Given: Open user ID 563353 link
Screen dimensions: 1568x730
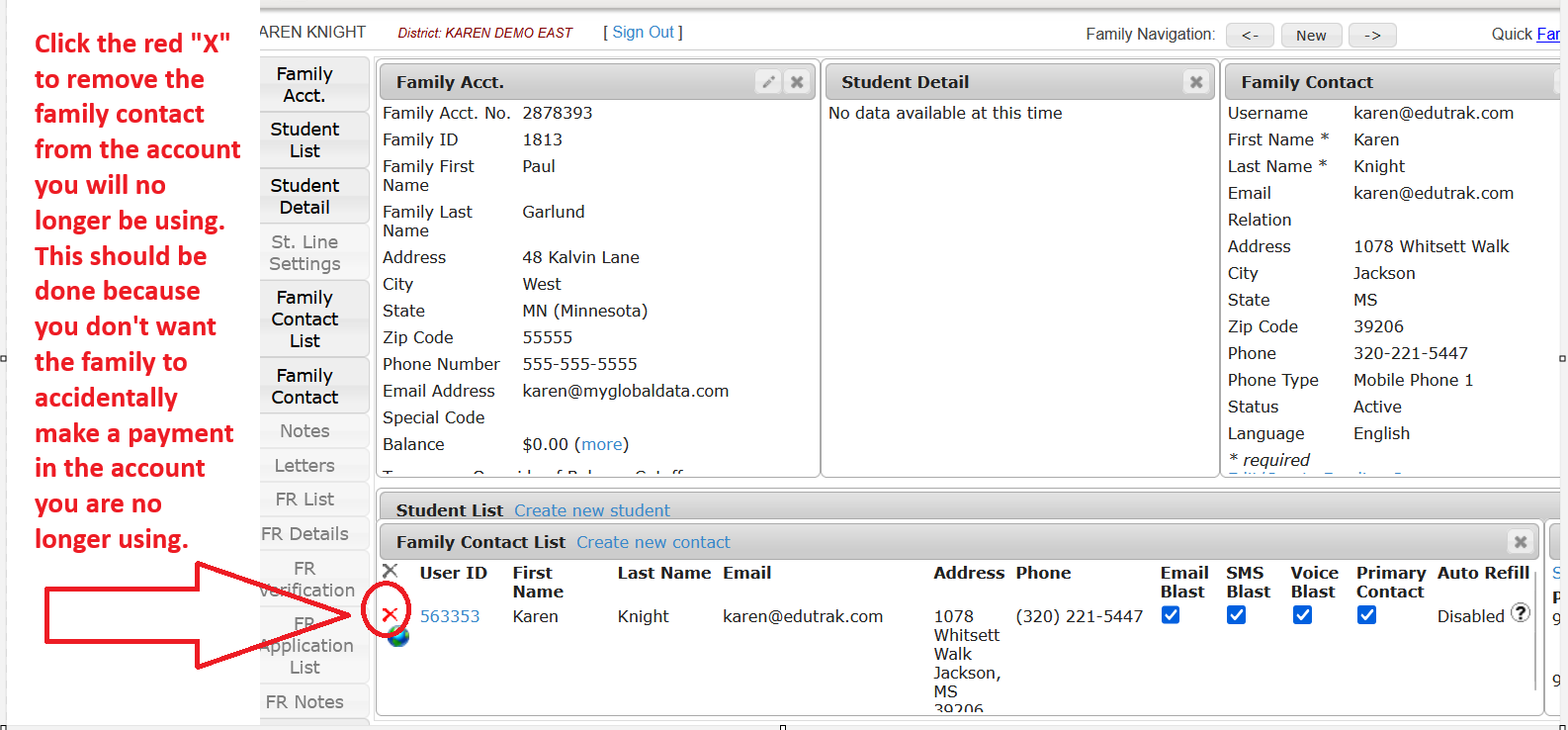Looking at the screenshot, I should point(450,616).
